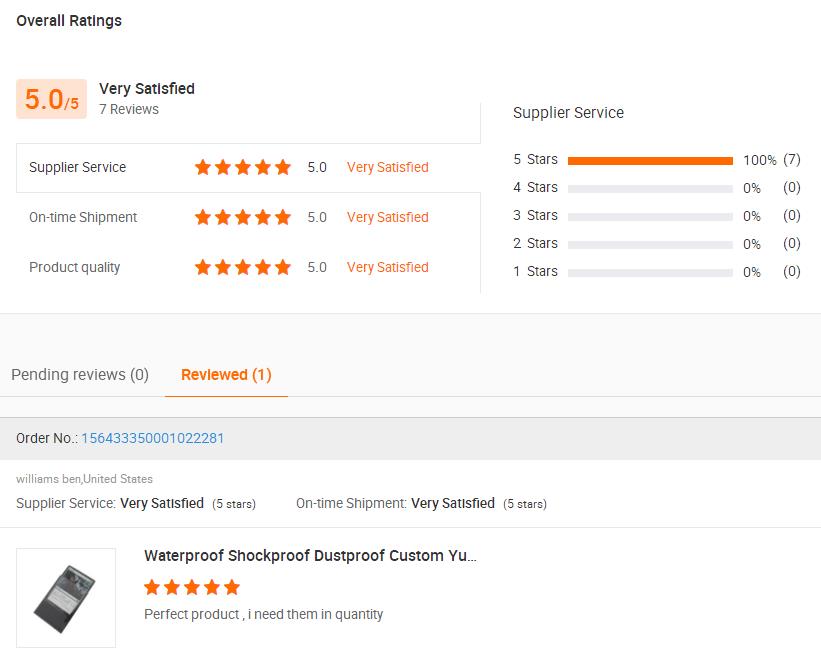Click the Product quality star rating icons
This screenshot has width=821, height=664.
242,267
